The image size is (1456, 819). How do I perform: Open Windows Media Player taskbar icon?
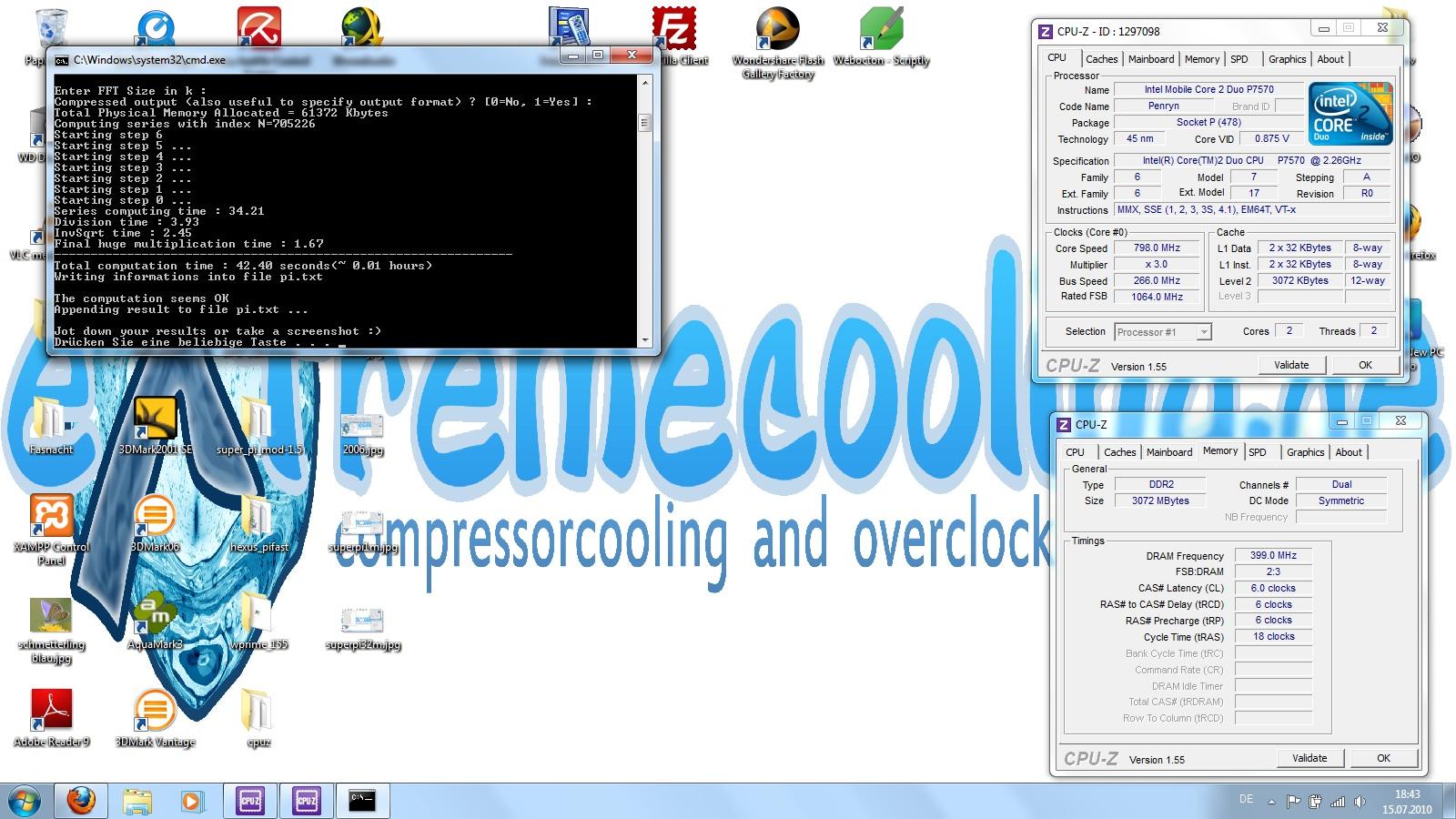(x=192, y=801)
